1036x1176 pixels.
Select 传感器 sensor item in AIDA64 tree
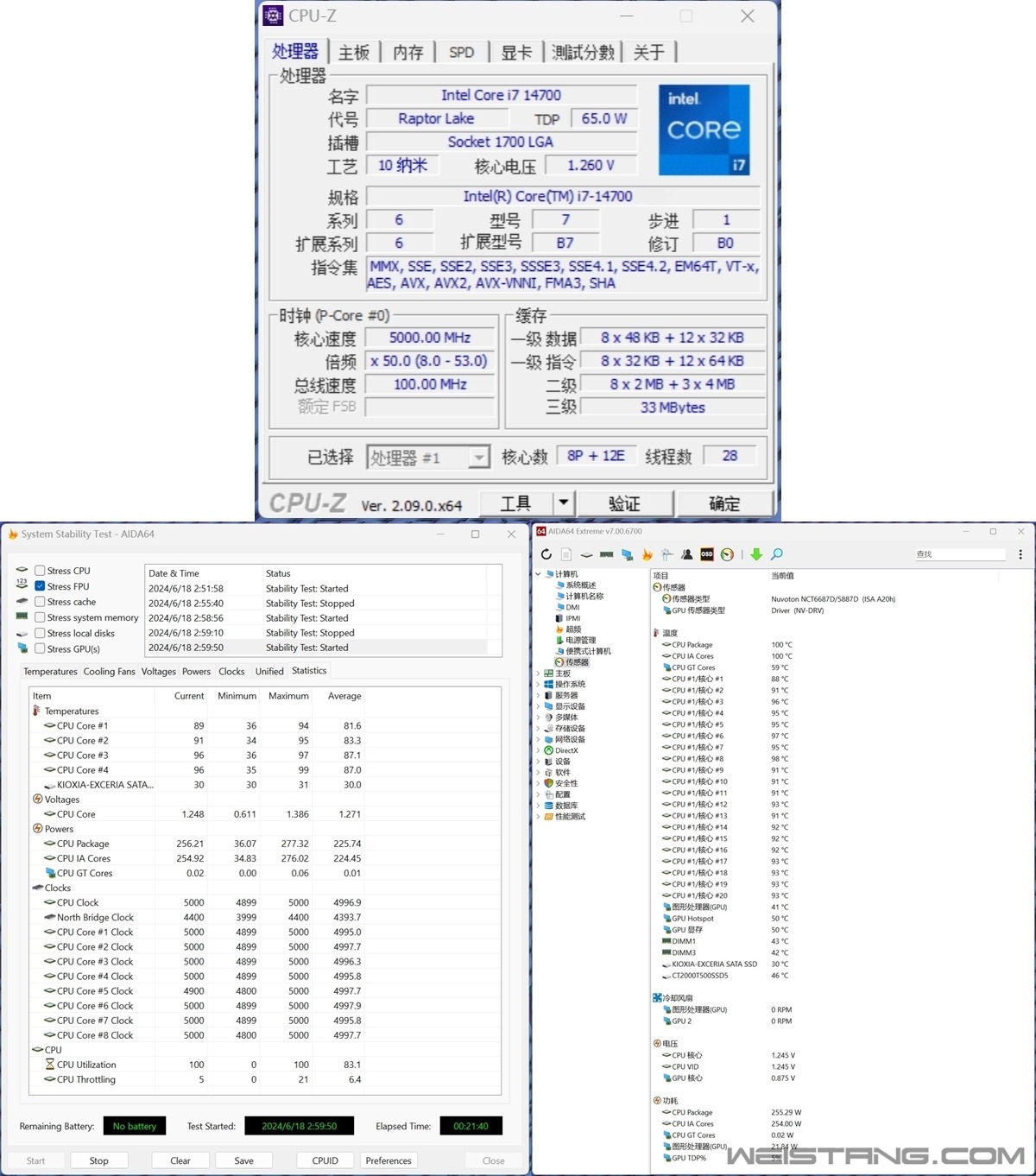(x=572, y=662)
